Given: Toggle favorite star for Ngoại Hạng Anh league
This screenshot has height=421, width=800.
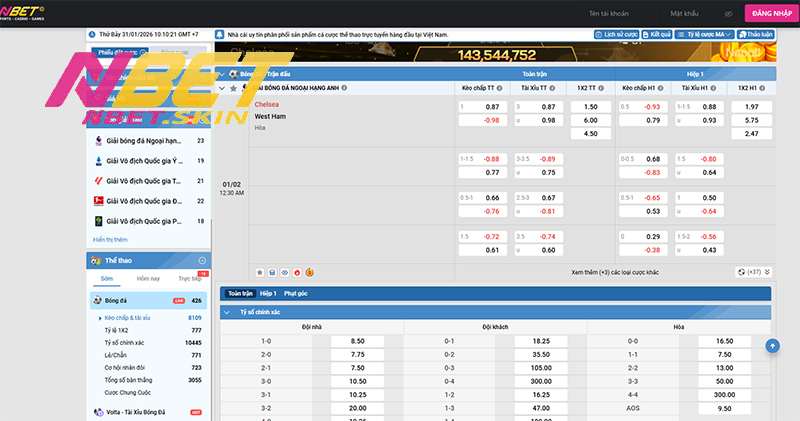Looking at the screenshot, I should point(234,88).
